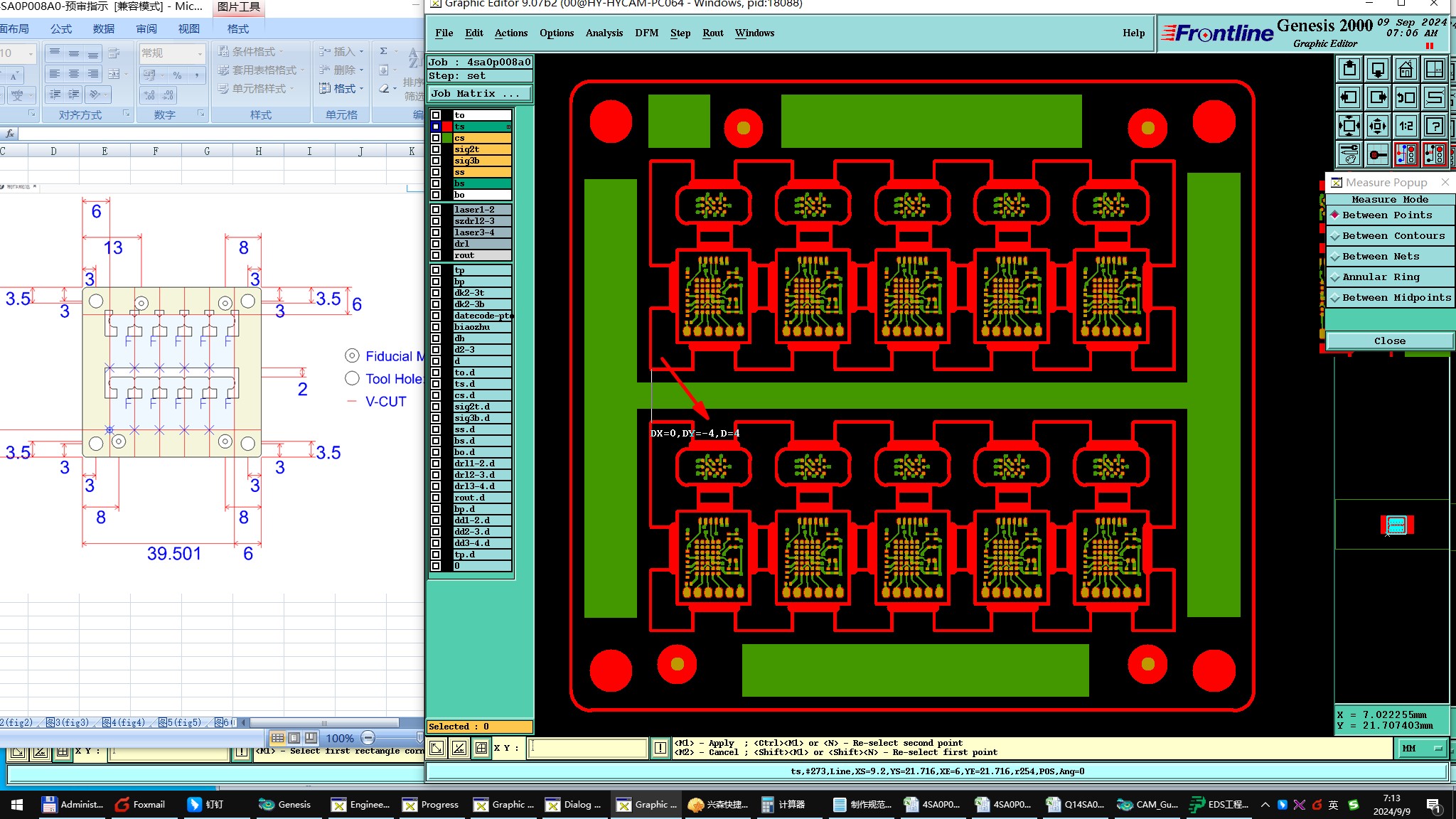Image resolution: width=1456 pixels, height=819 pixels.
Task: Click the pan right arrow icon
Action: point(1377,98)
